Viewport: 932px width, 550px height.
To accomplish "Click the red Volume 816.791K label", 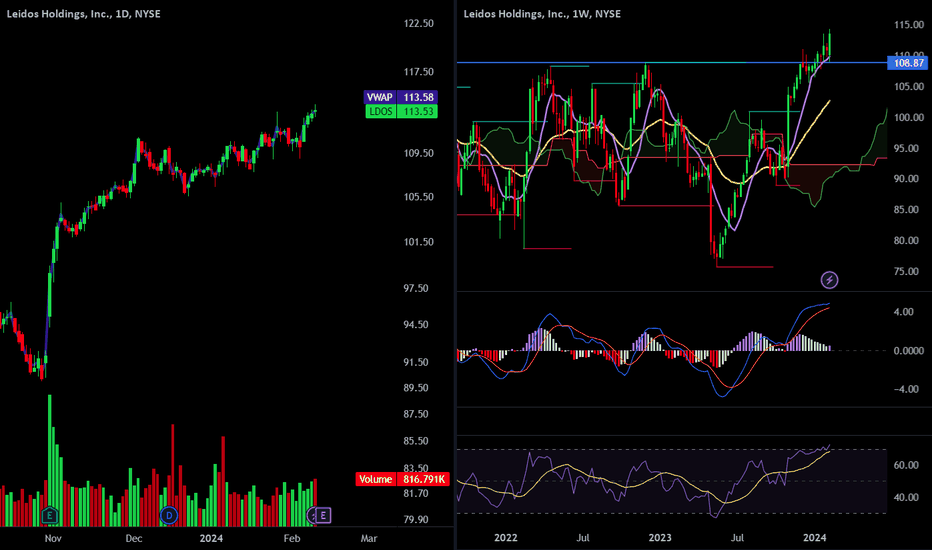I will pyautogui.click(x=402, y=479).
